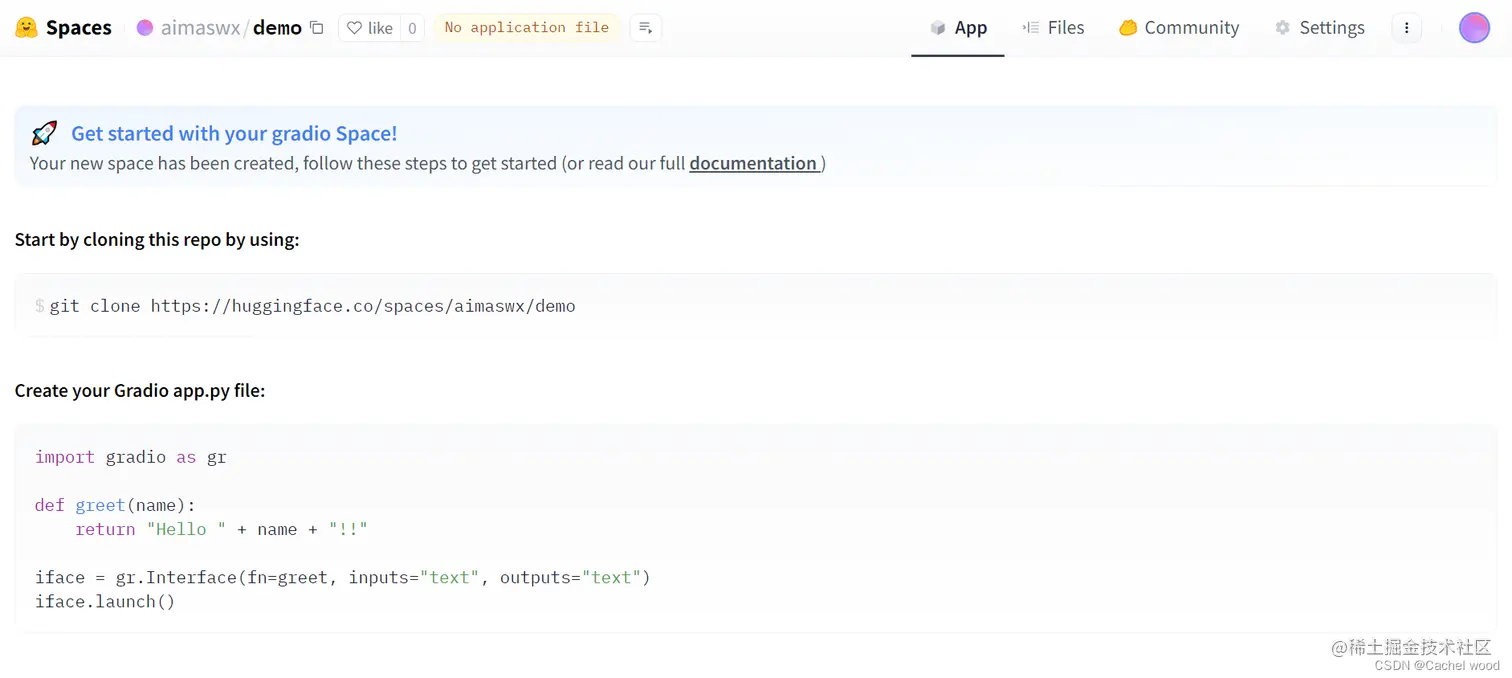The height and width of the screenshot is (678, 1512).
Task: Click the Create your Gradio app.py file heading
Action: [140, 390]
